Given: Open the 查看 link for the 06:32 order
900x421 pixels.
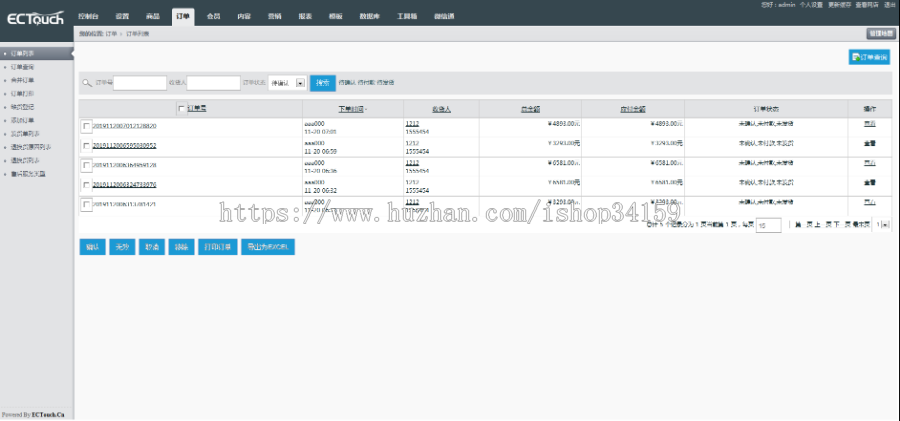Looking at the screenshot, I should coord(870,182).
